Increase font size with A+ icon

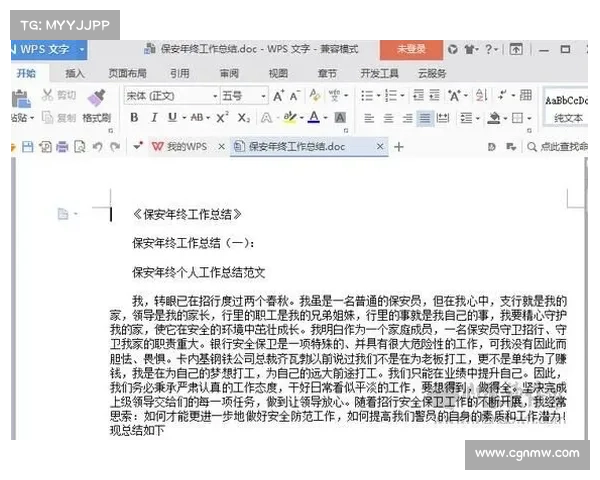tap(279, 96)
